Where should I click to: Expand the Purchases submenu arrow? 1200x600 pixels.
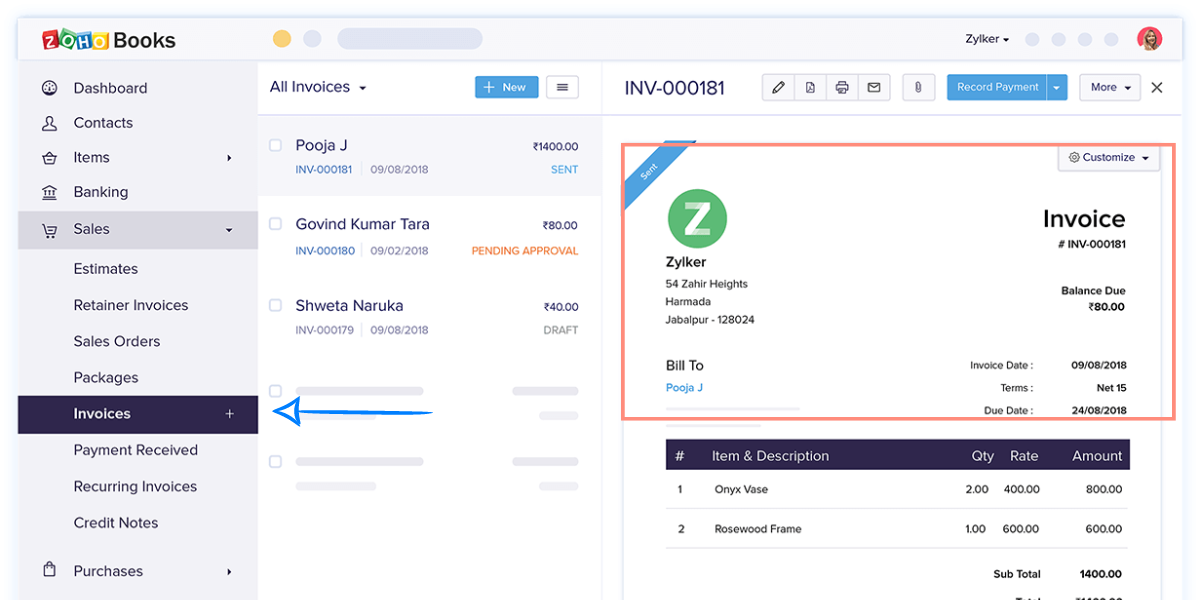[x=229, y=572]
